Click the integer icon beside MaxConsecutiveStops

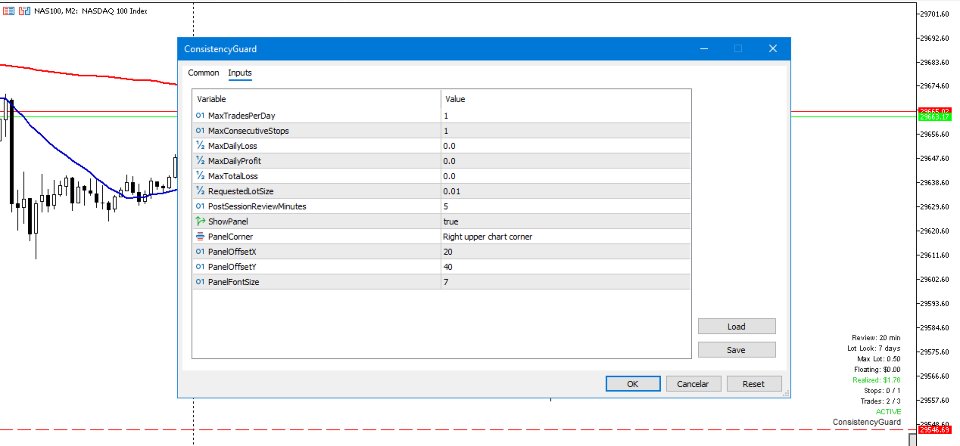[x=200, y=130]
